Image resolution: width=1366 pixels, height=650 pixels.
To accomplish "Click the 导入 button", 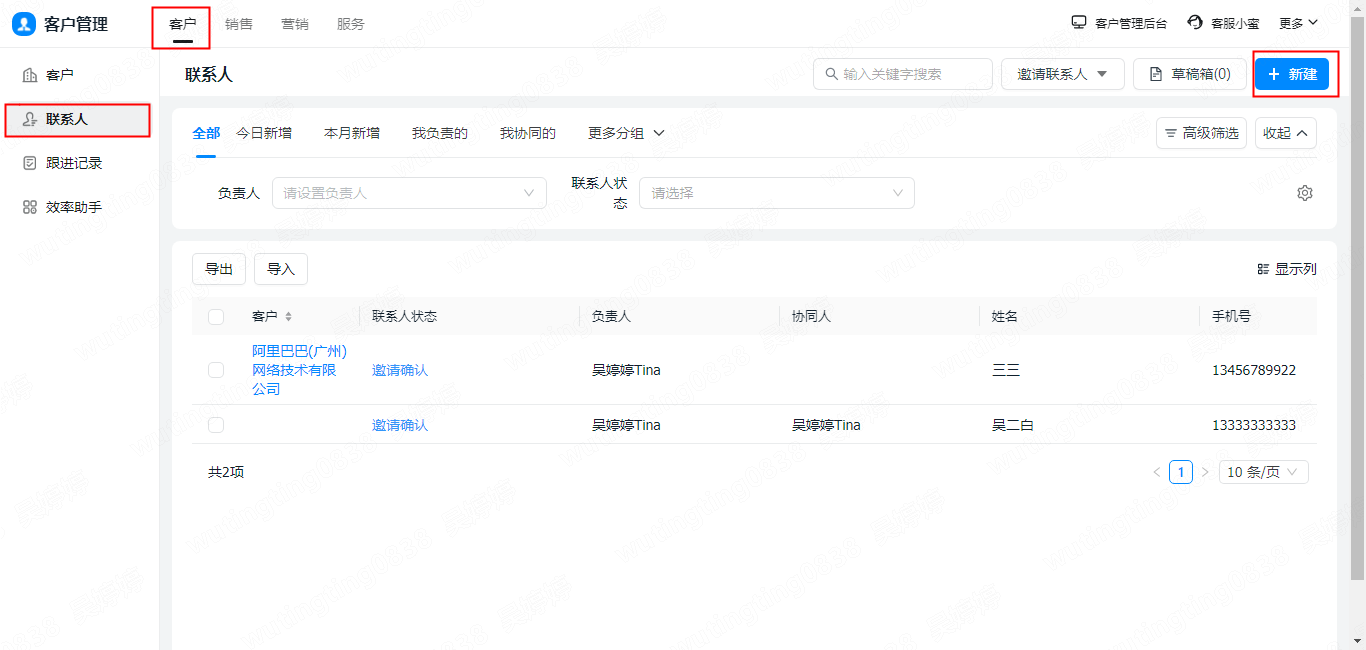I will click(x=281, y=269).
